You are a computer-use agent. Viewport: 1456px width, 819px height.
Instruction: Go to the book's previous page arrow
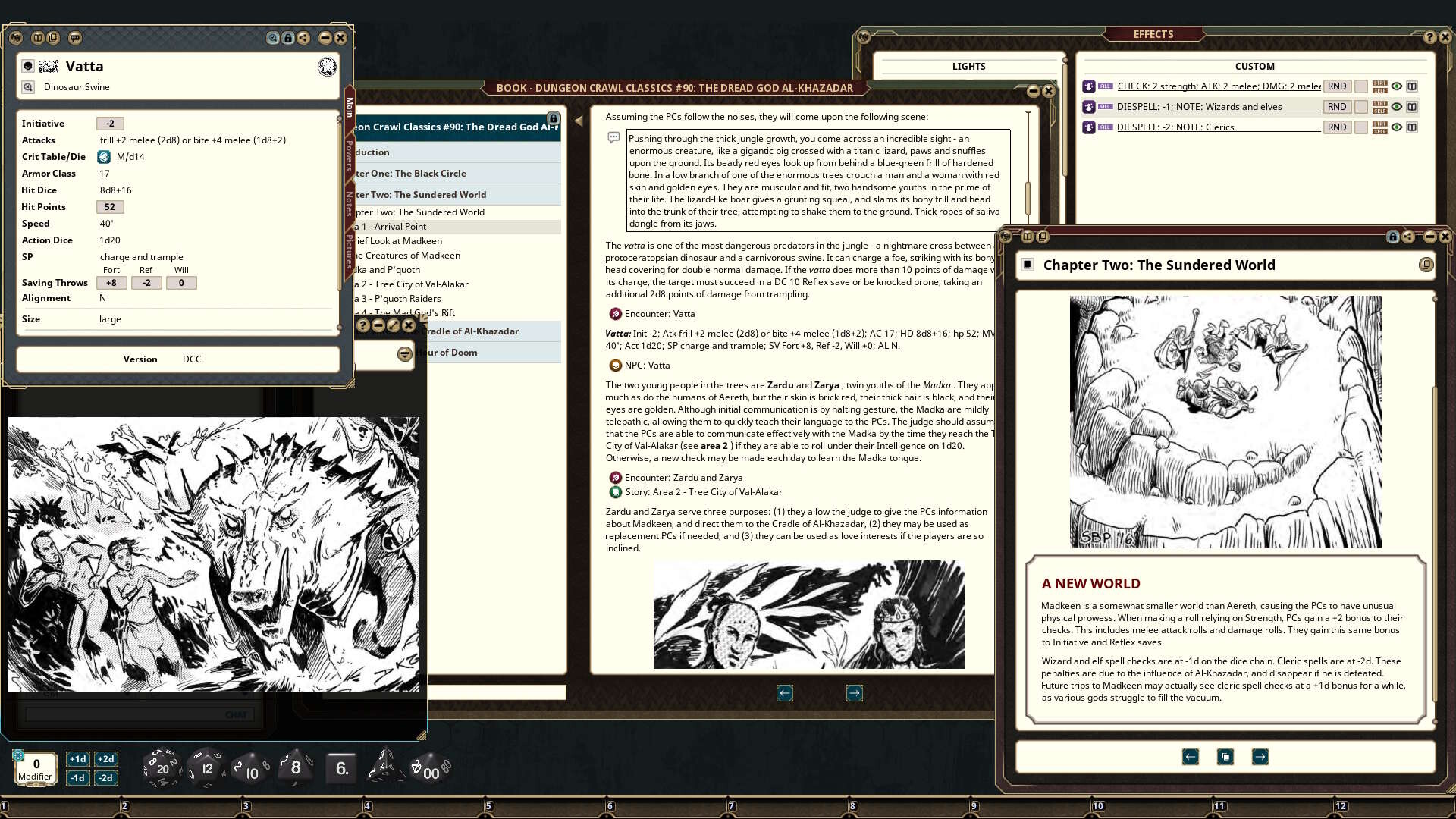pos(785,693)
